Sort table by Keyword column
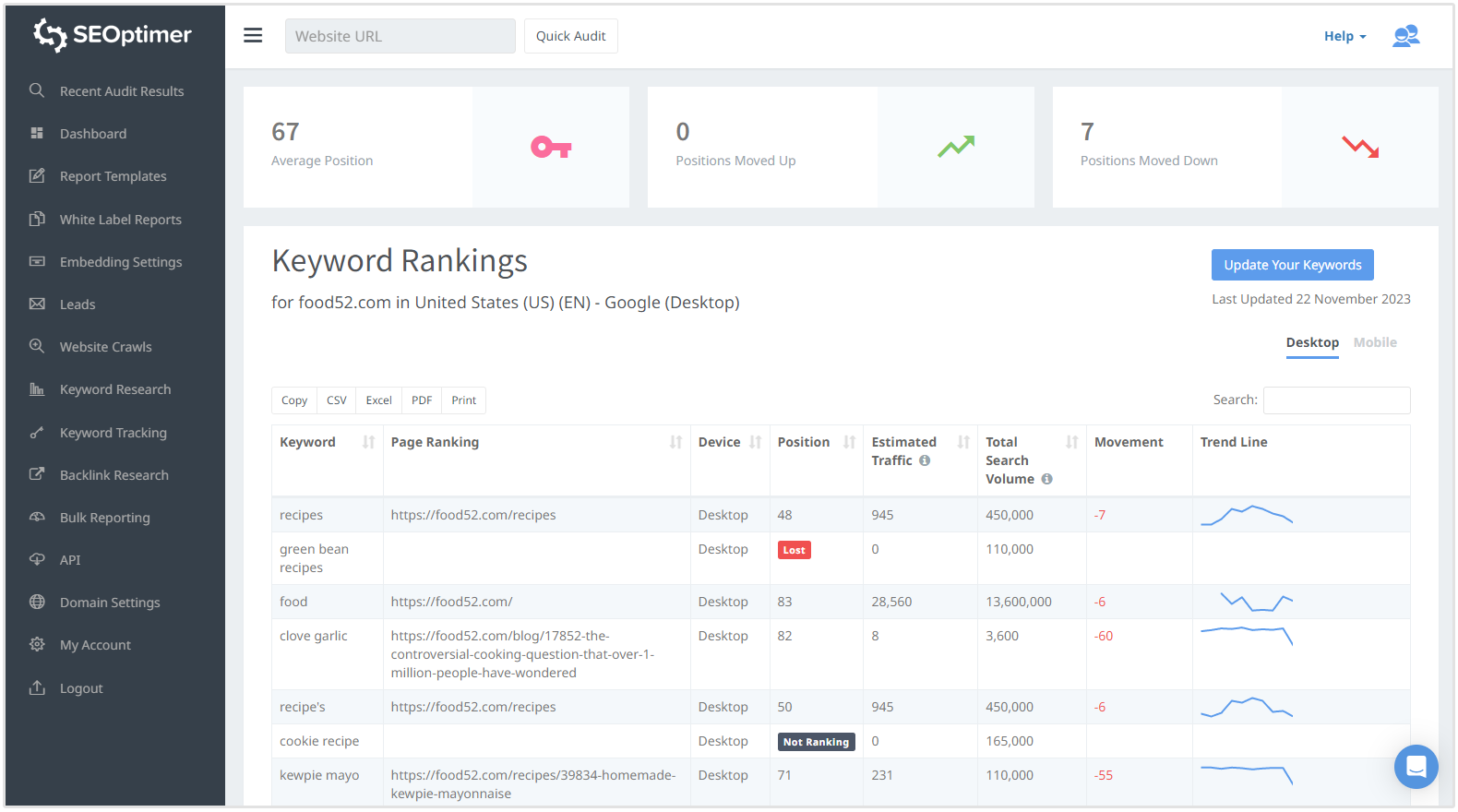Screen dimensions: 1458x812 coord(368,442)
